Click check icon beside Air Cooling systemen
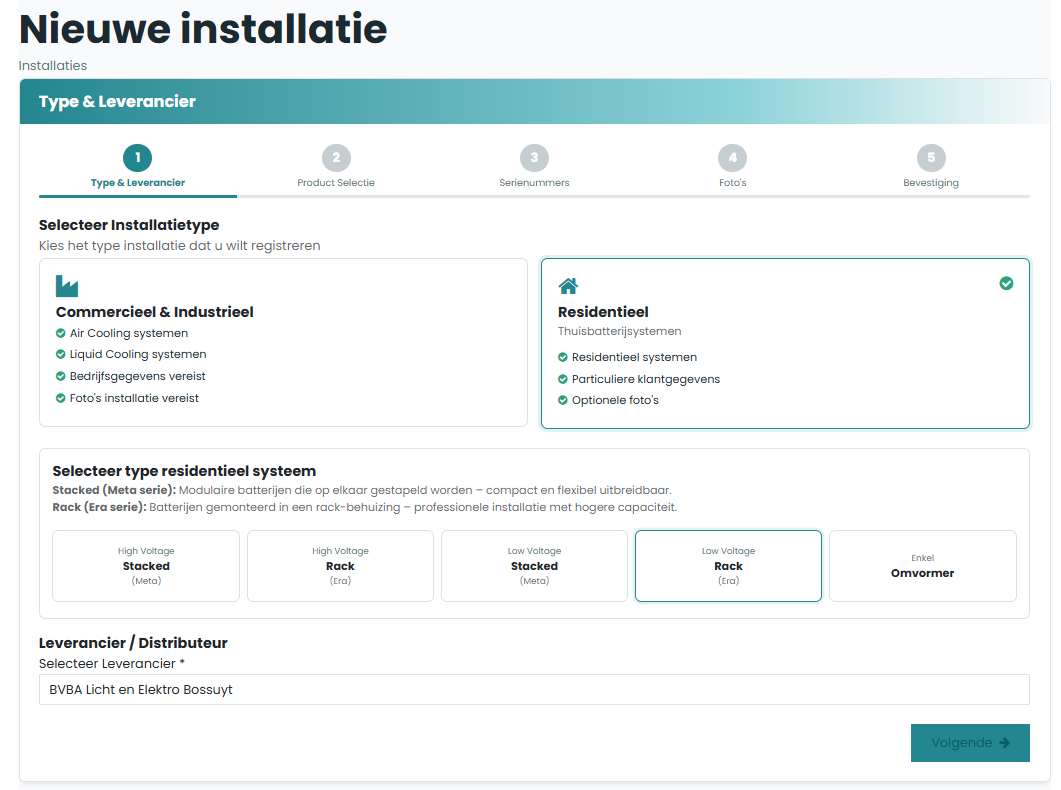 [x=60, y=333]
